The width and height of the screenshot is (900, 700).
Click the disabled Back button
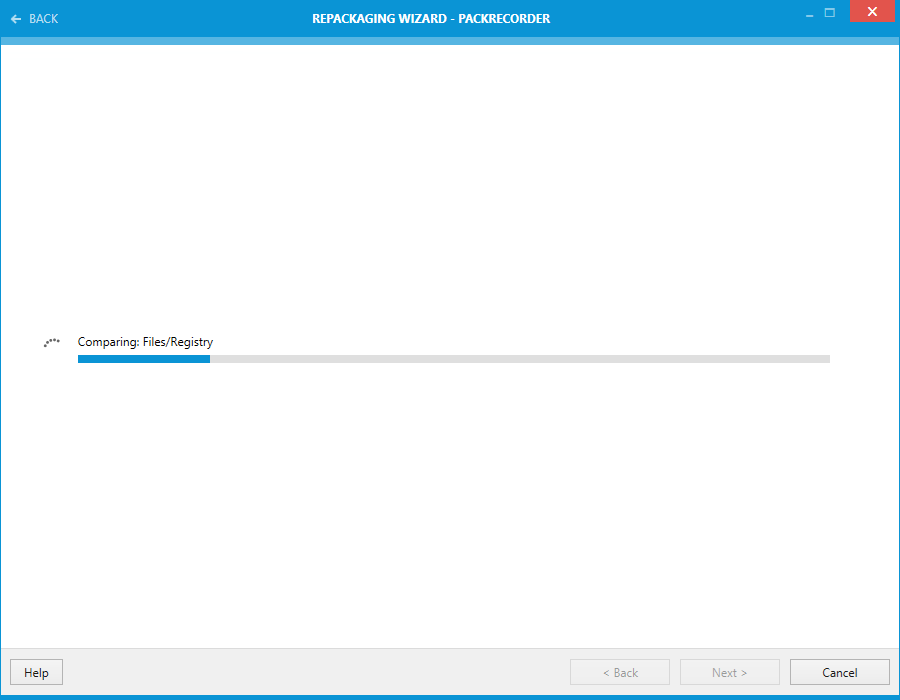pos(619,671)
